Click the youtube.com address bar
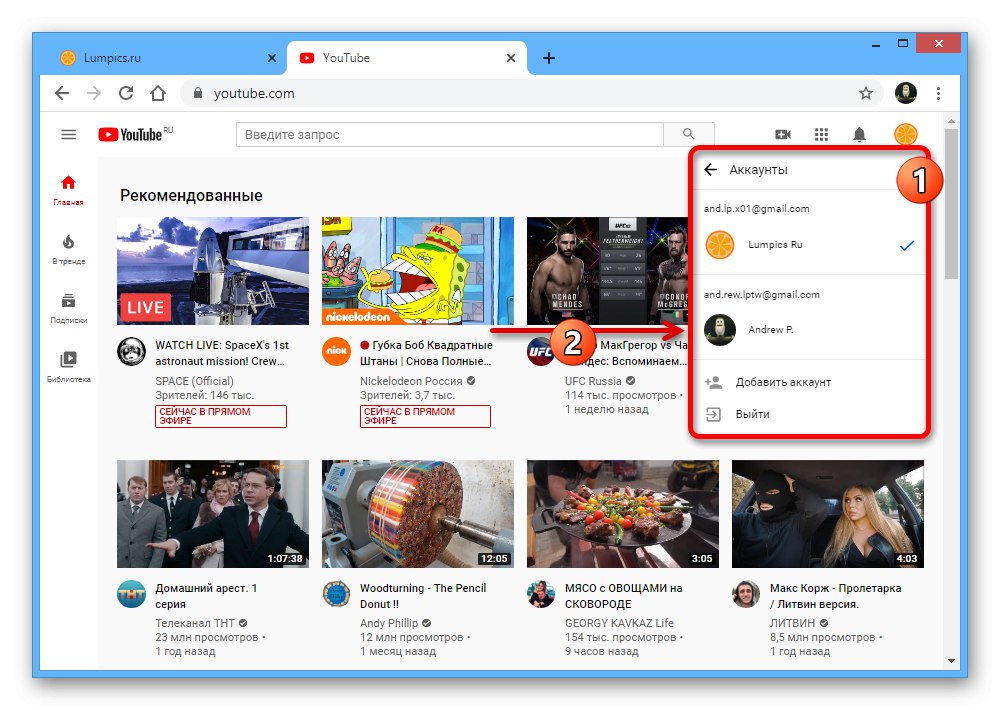This screenshot has height=710, width=1000. pyautogui.click(x=532, y=93)
